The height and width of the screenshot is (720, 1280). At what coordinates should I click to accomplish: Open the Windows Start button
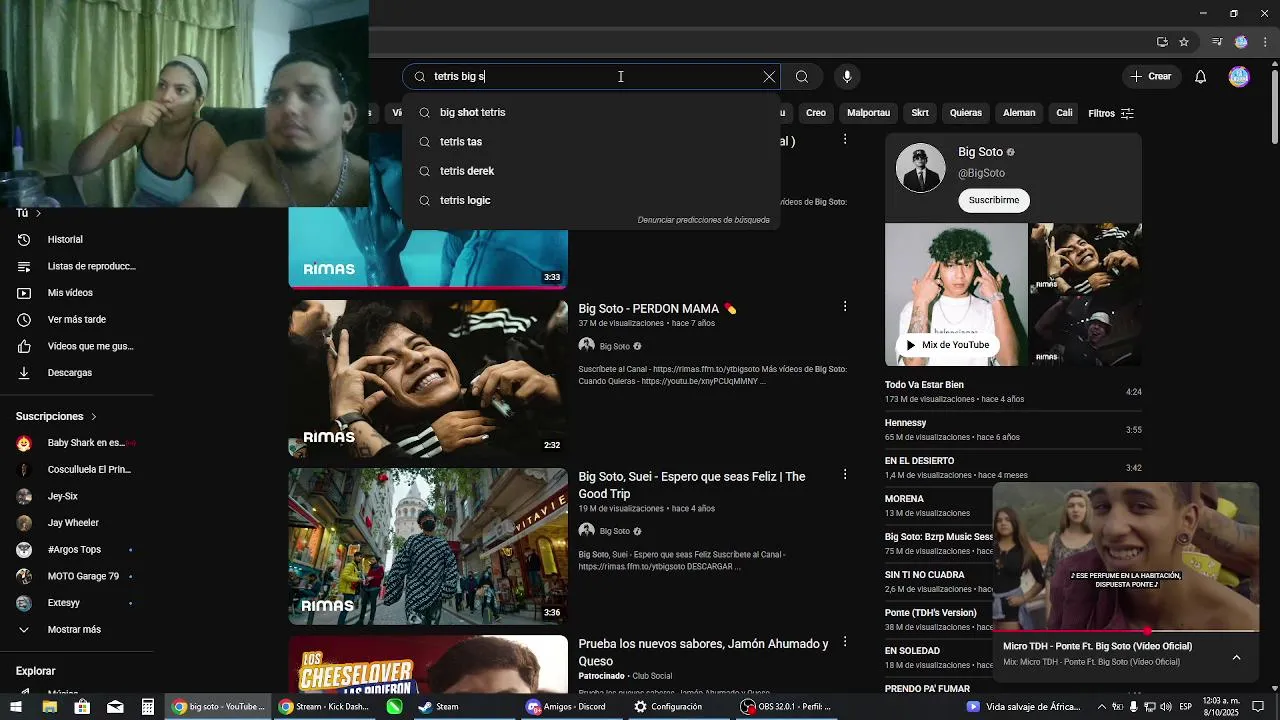(x=16, y=707)
